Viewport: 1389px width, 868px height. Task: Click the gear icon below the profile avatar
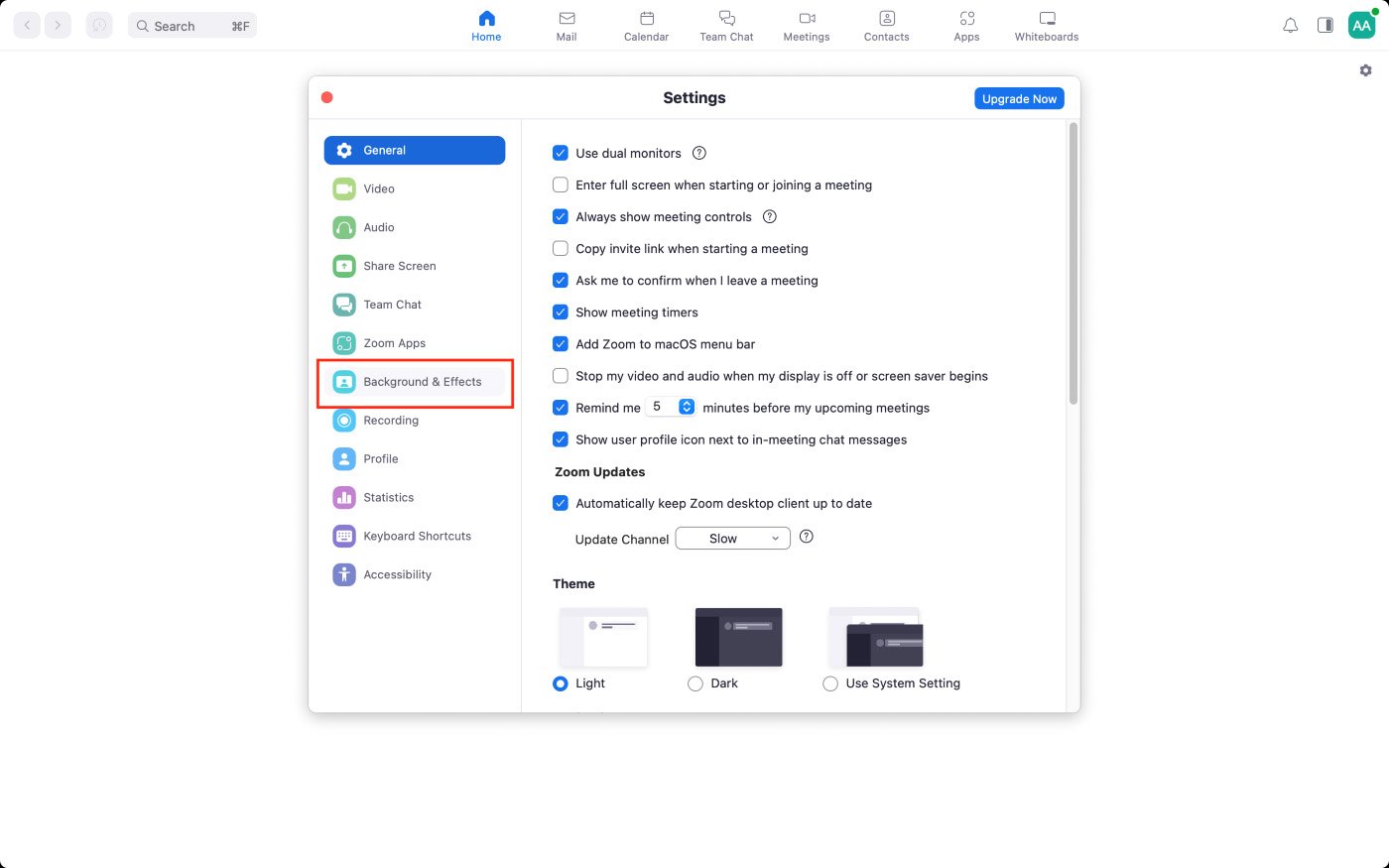[x=1365, y=70]
